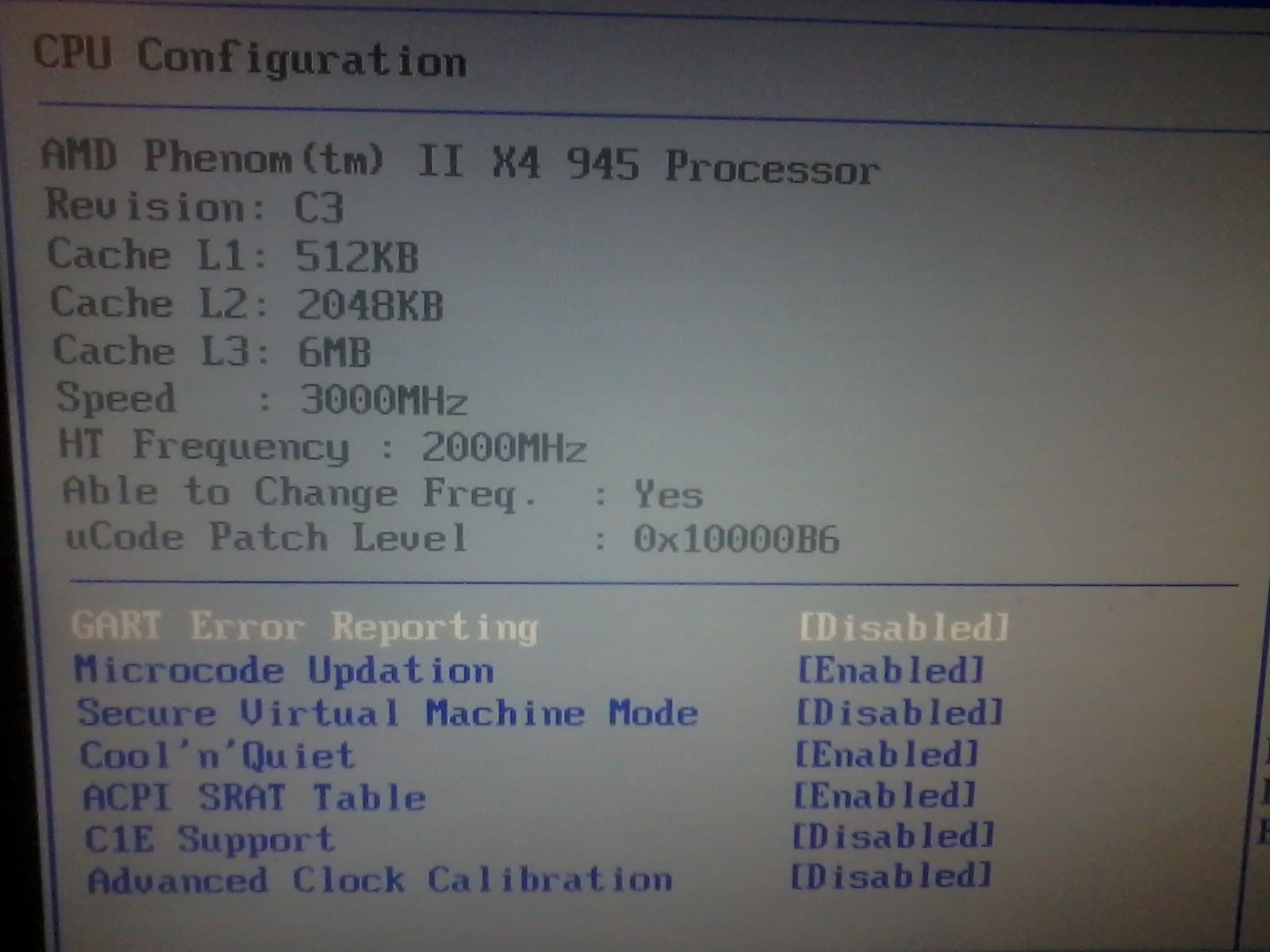This screenshot has height=952, width=1270.
Task: Change GART Error Reporting [Disabled] value
Action: [903, 628]
